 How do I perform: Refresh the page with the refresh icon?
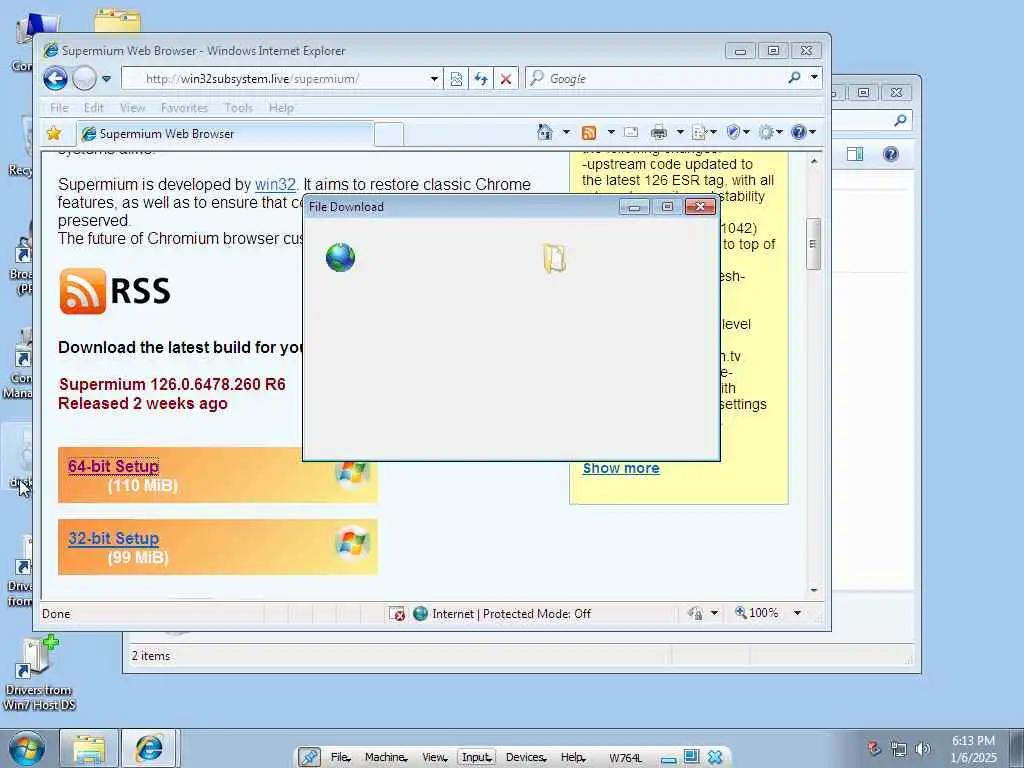pyautogui.click(x=481, y=79)
